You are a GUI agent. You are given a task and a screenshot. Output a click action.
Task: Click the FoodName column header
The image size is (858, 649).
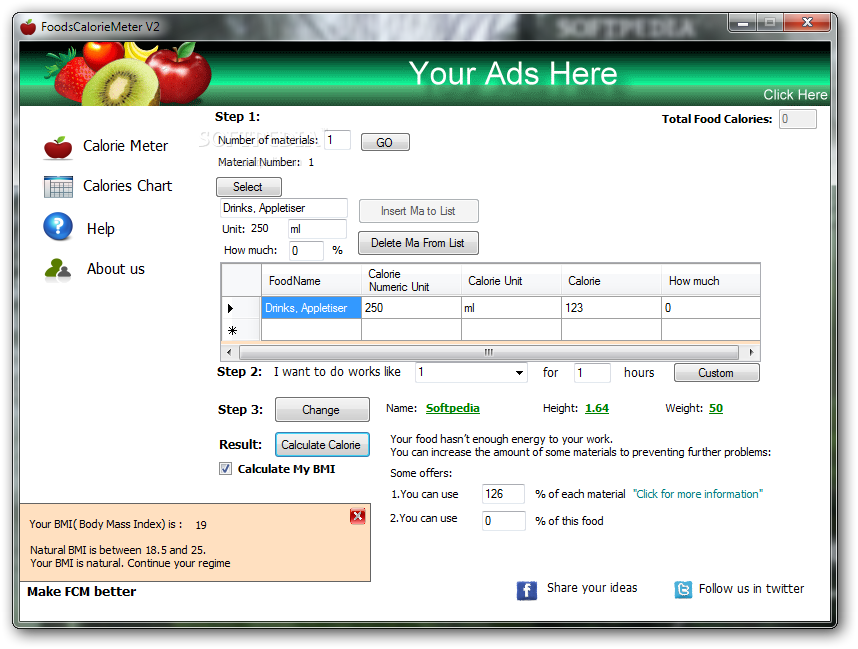(x=311, y=281)
